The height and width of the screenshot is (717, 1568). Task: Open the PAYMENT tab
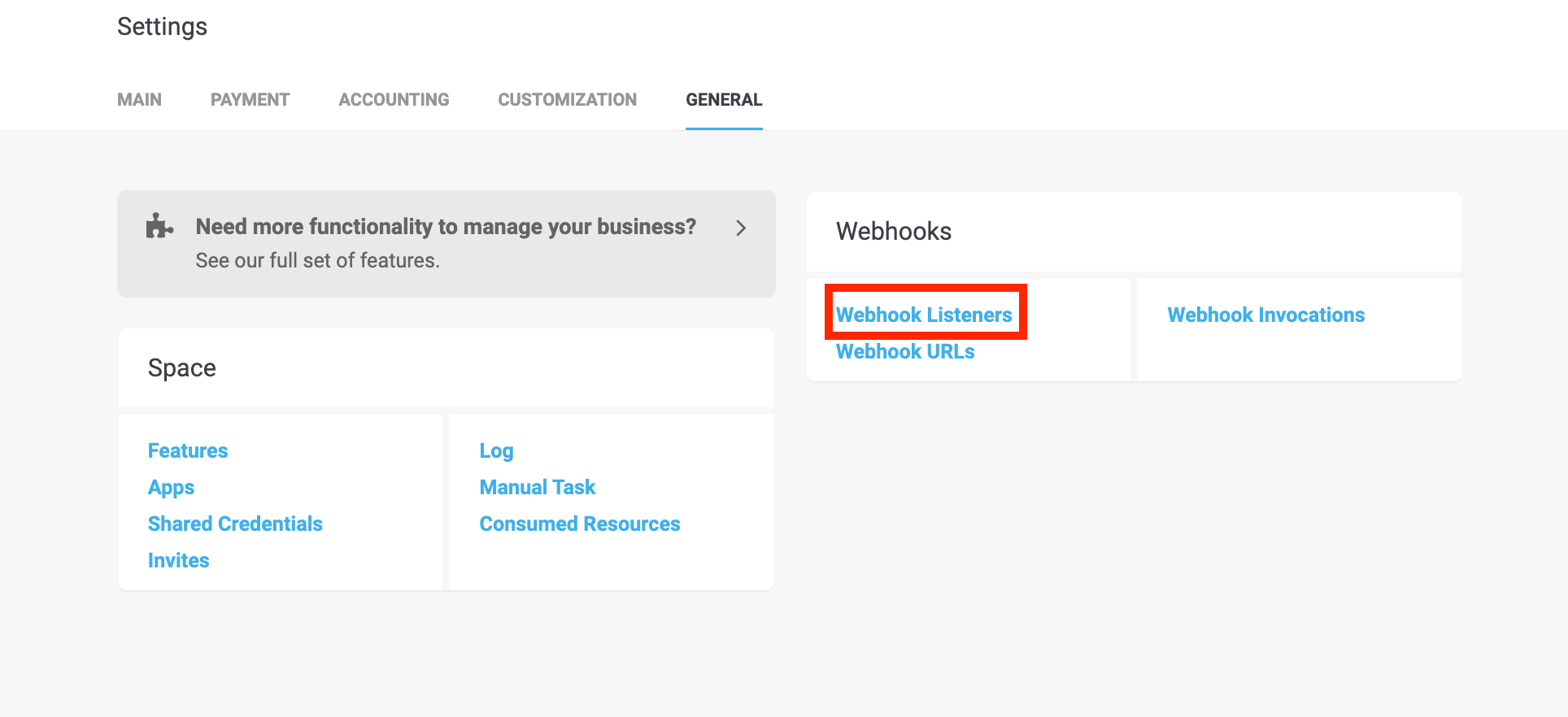[250, 100]
